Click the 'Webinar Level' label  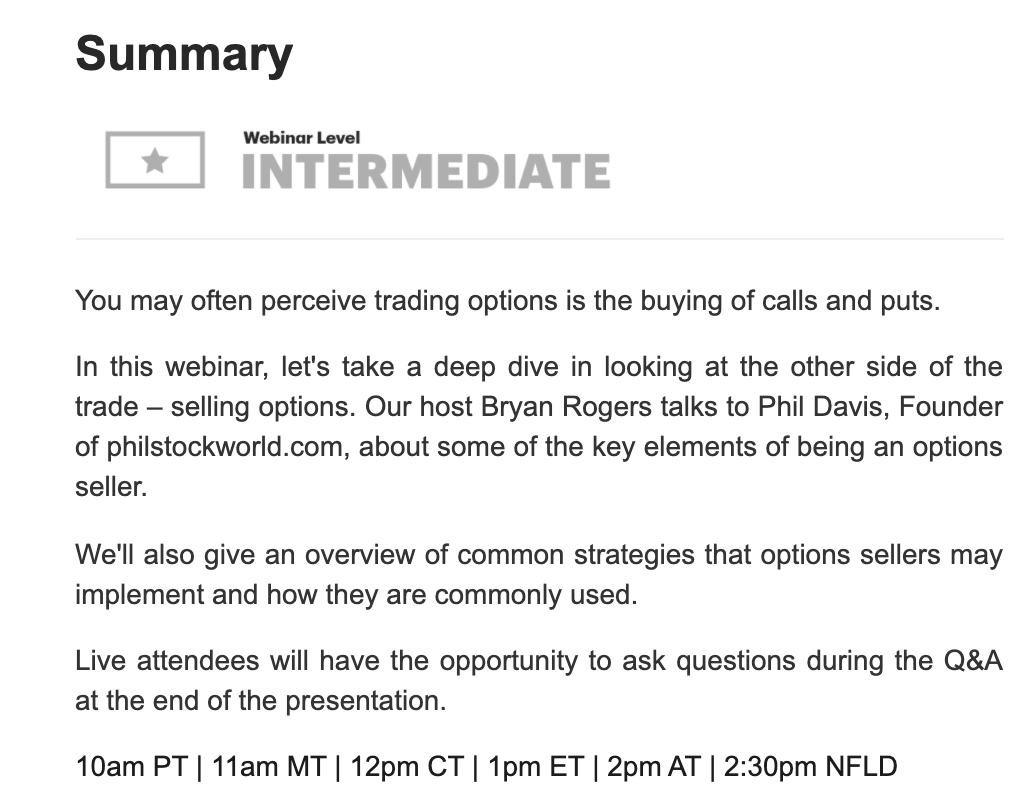(301, 138)
